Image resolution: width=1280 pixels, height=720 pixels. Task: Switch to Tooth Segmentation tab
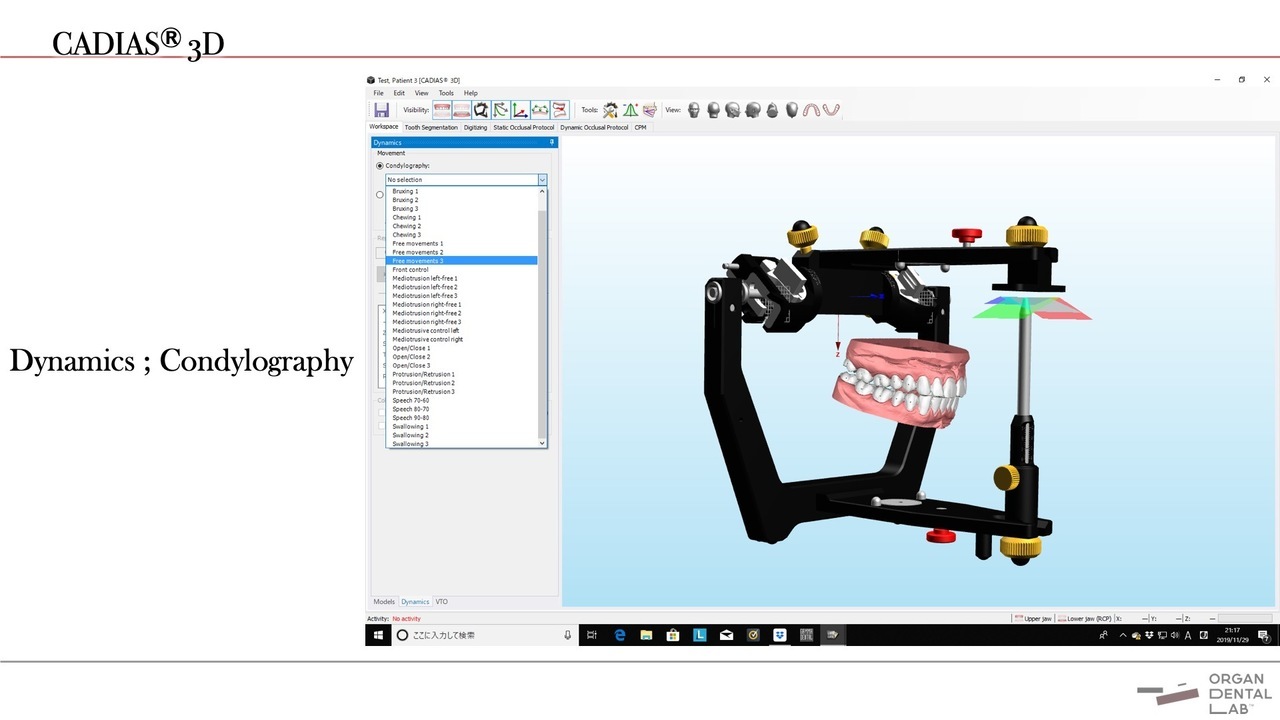coord(431,127)
